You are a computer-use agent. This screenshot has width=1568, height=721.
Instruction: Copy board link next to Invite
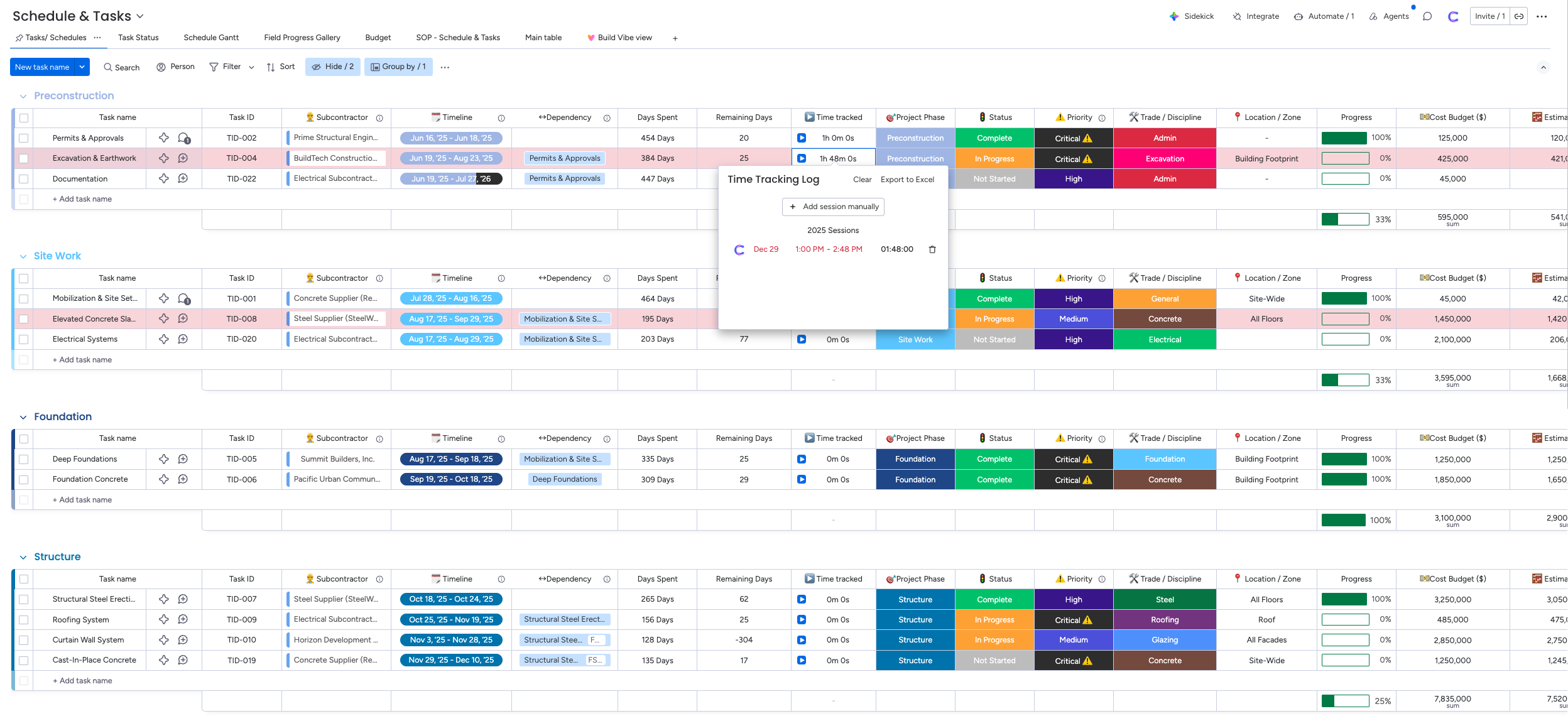(x=1519, y=16)
